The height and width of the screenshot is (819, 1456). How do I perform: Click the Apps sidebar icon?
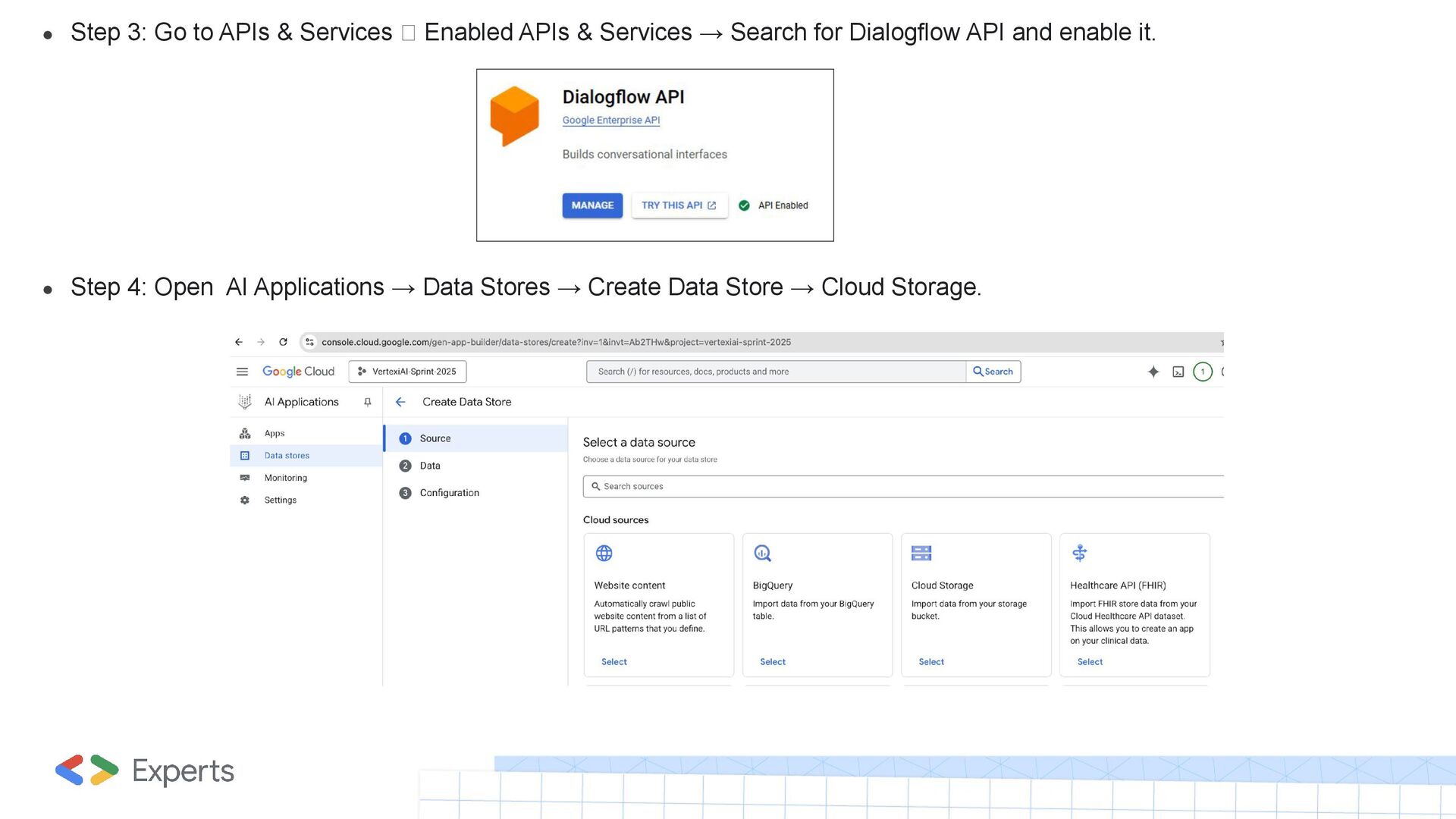245,434
